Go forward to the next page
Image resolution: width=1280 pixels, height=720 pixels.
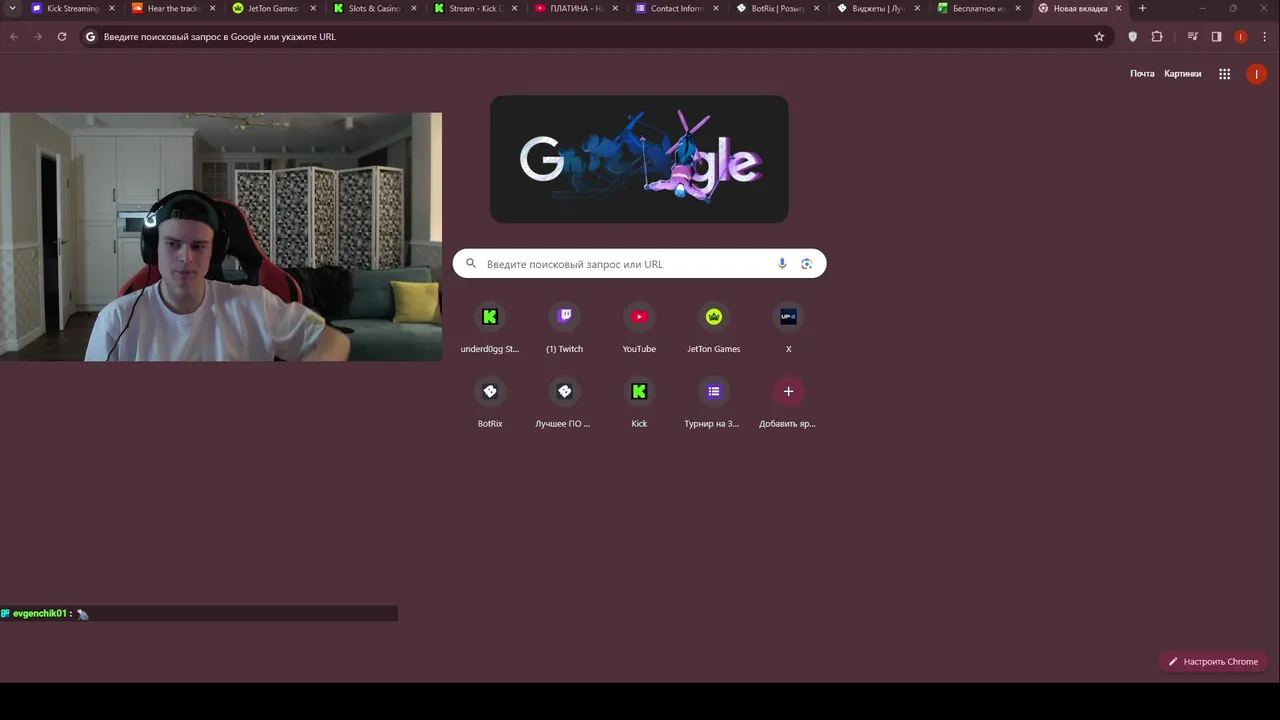[x=38, y=37]
